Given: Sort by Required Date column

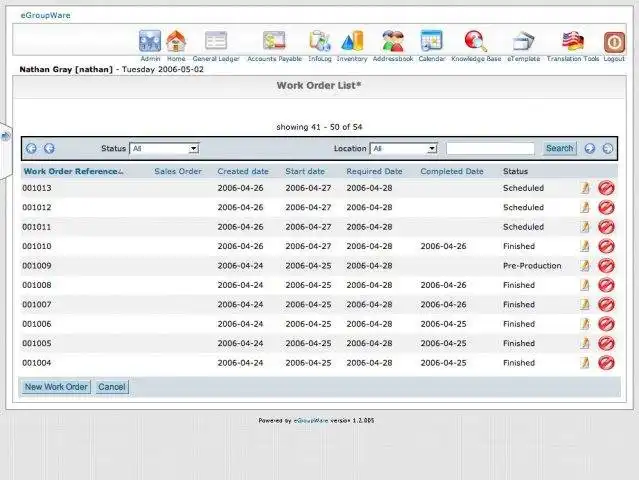Looking at the screenshot, I should [x=374, y=172].
